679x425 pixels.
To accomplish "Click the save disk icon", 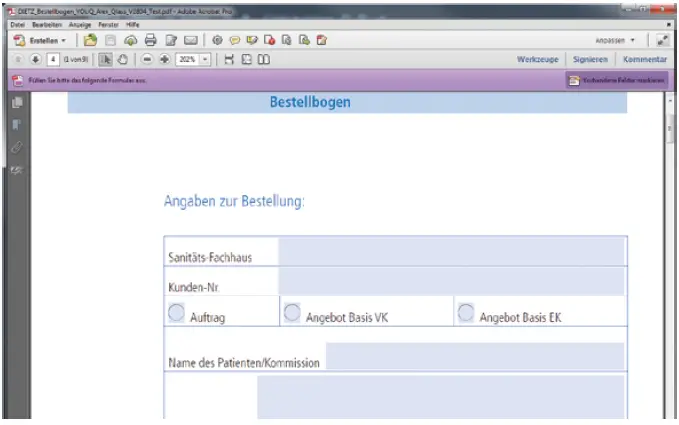I will [x=110, y=41].
